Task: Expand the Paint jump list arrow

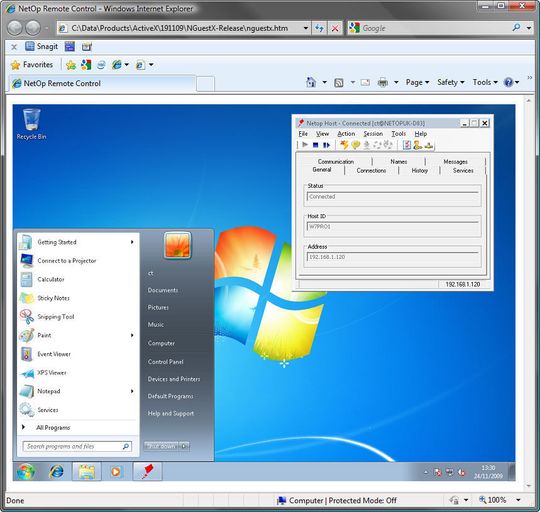Action: coord(132,335)
